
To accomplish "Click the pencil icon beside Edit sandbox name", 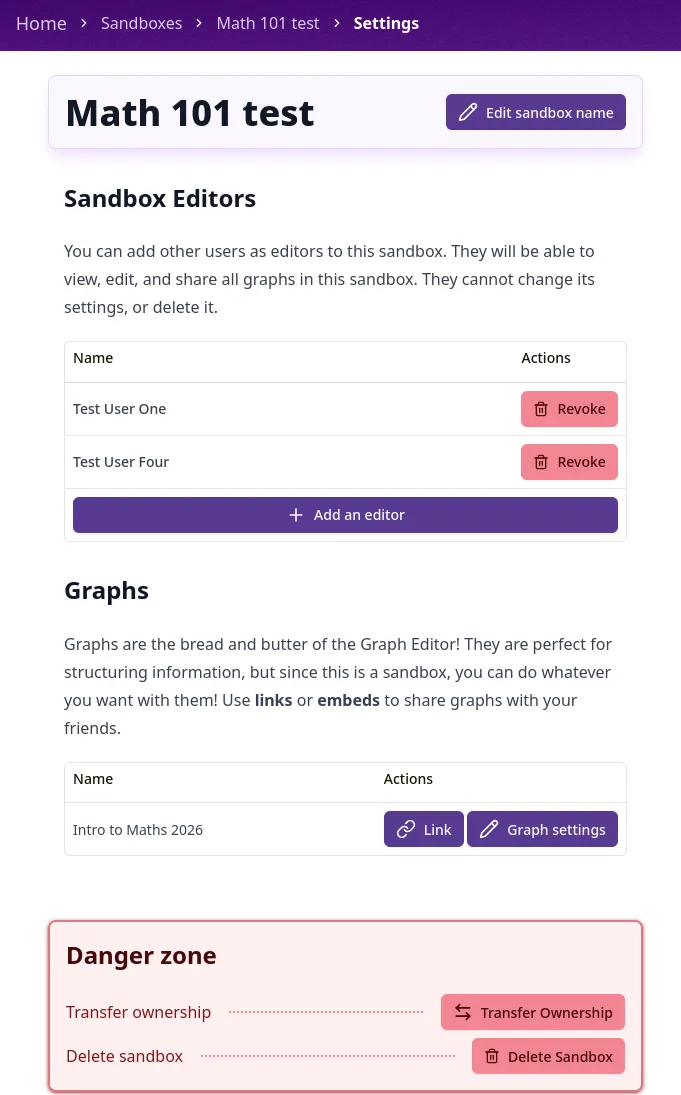I will (x=468, y=112).
